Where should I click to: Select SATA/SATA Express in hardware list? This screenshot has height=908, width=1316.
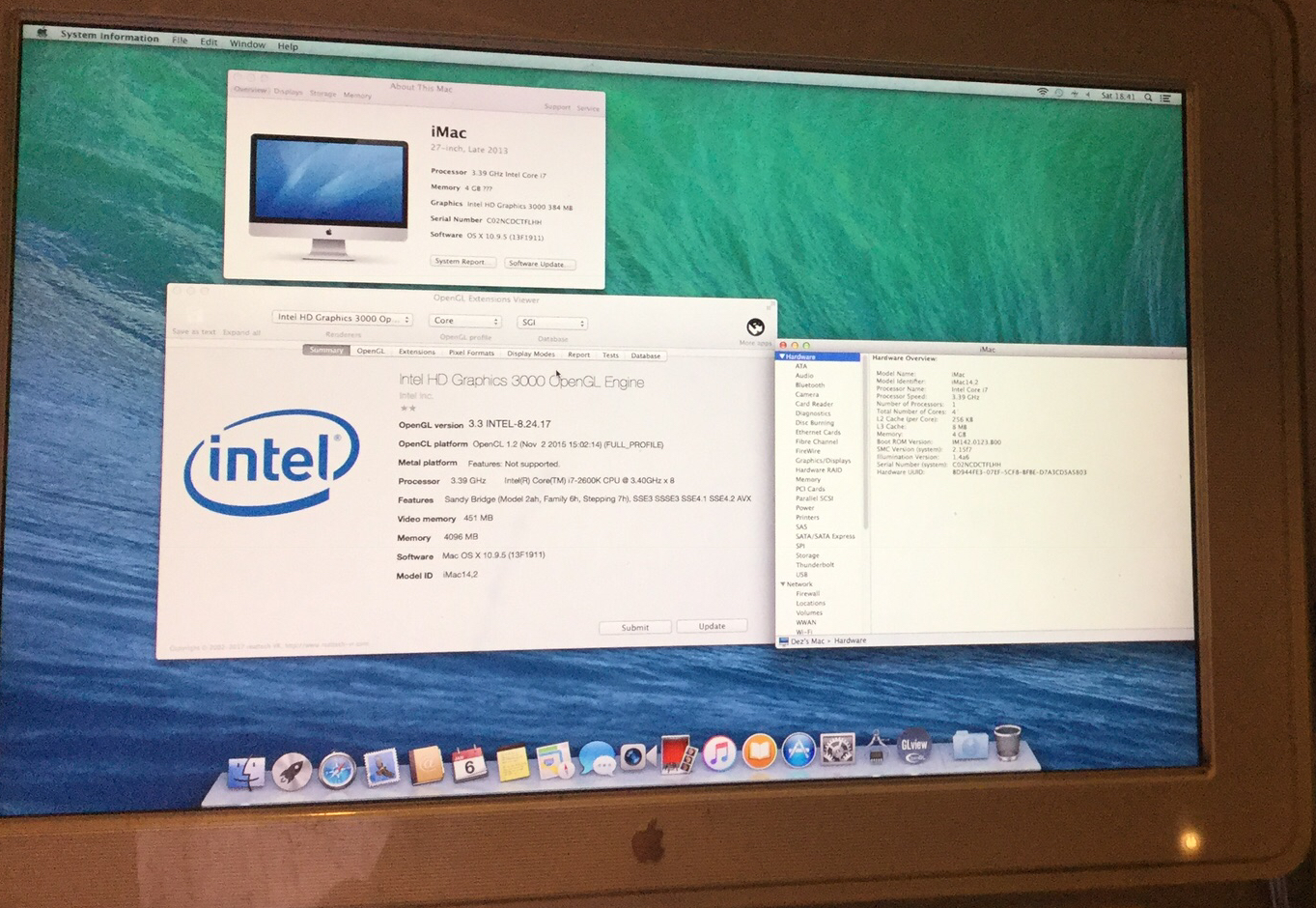(x=825, y=536)
